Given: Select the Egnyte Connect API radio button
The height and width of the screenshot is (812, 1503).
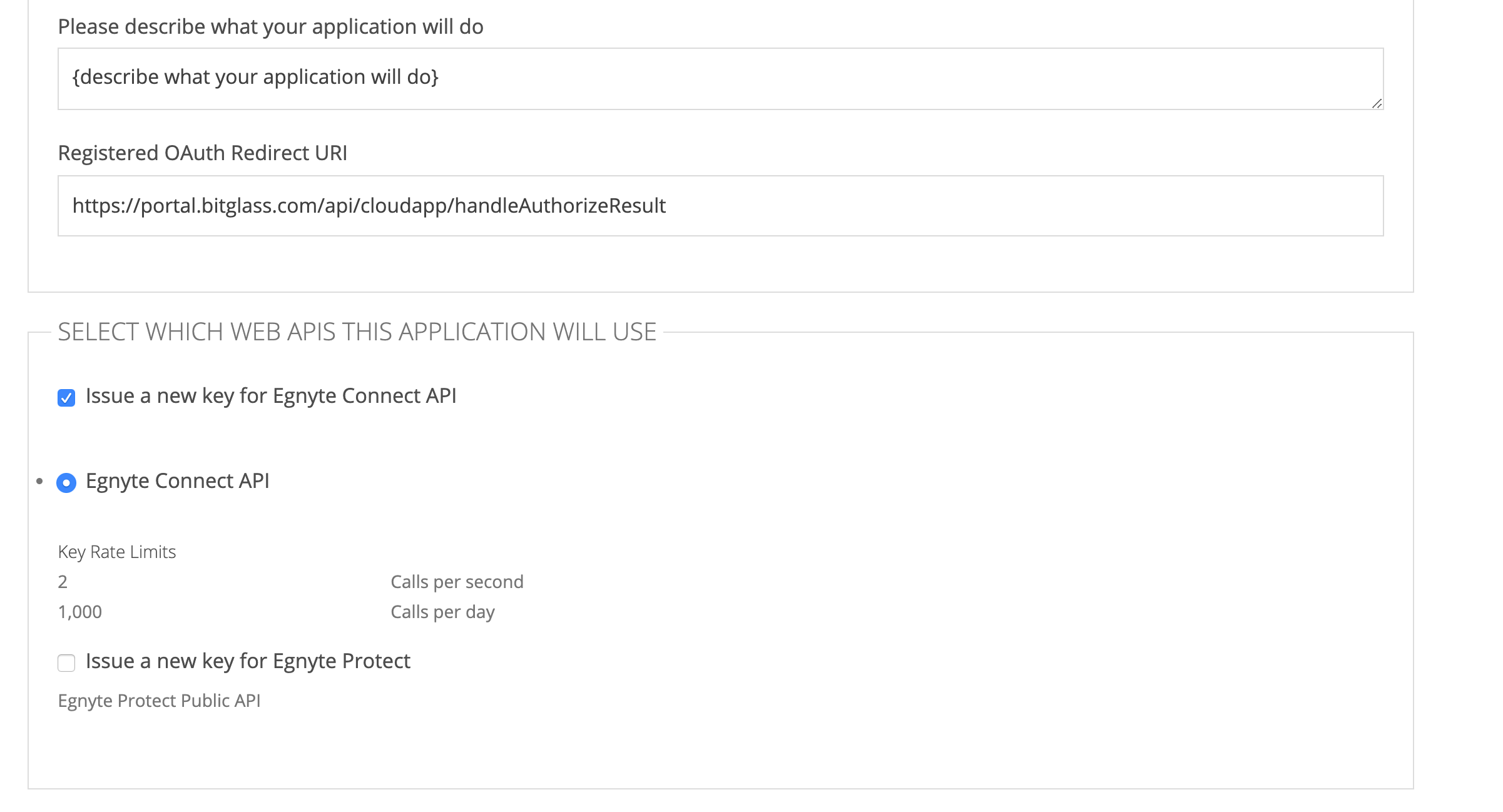Looking at the screenshot, I should coord(66,482).
